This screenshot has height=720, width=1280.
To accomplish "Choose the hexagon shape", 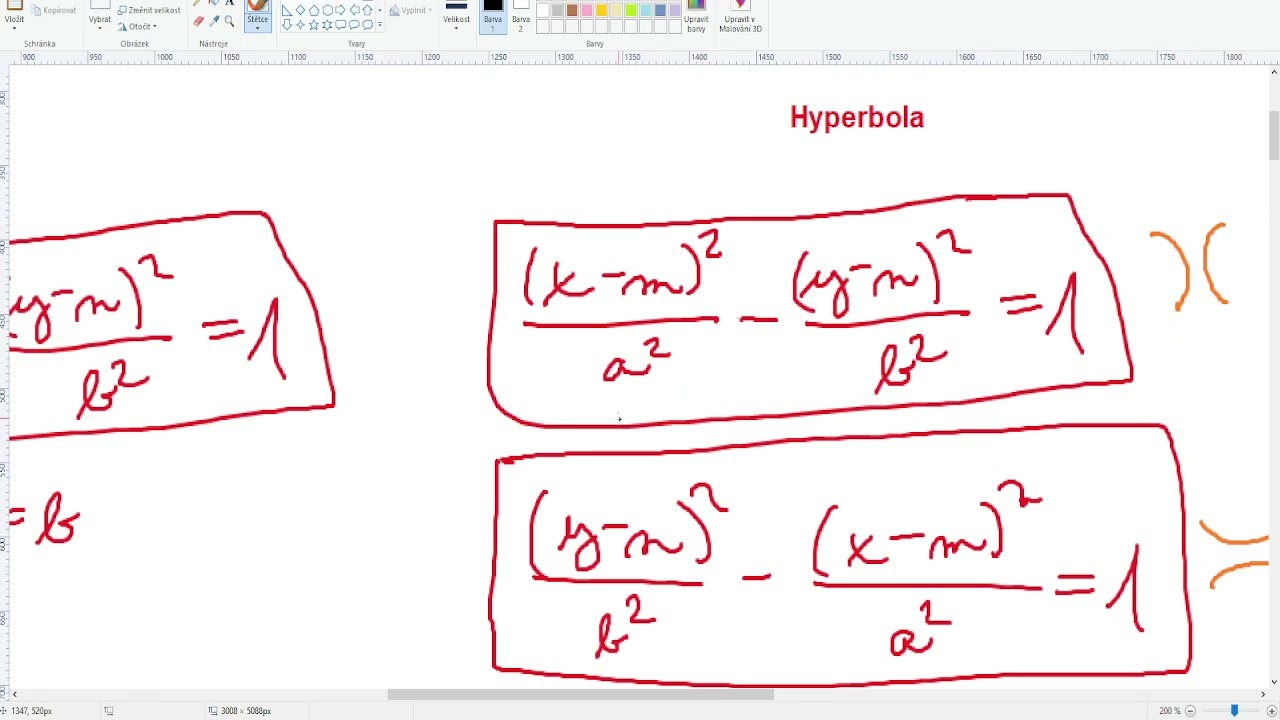I will pyautogui.click(x=328, y=10).
